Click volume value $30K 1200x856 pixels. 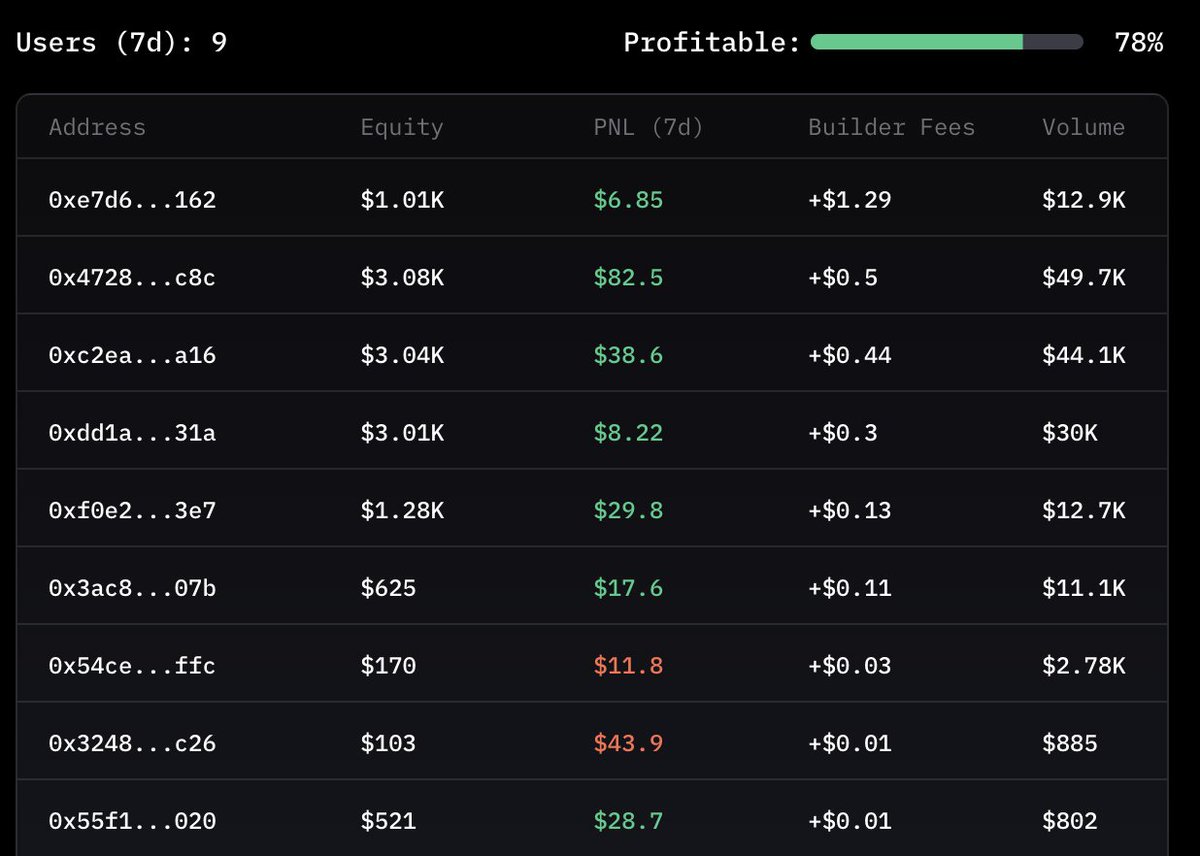1069,433
